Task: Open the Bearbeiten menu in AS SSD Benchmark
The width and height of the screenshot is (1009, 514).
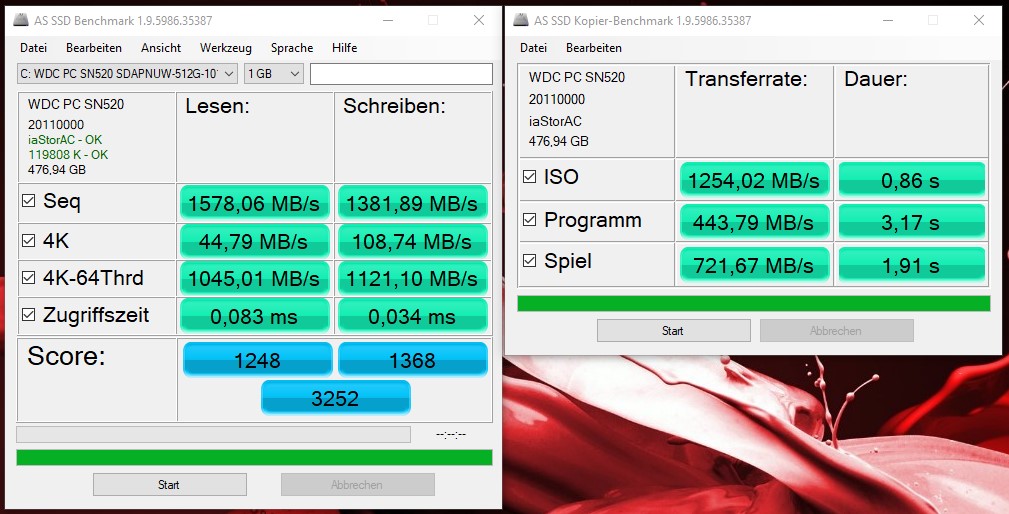Action: [x=94, y=48]
